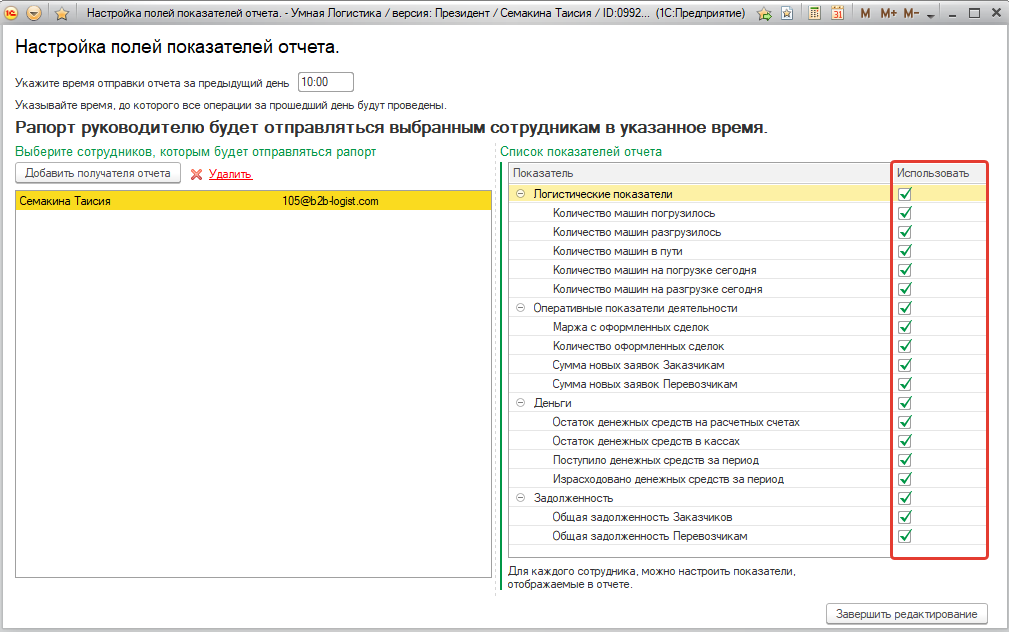Uncheck Оперативные показатели деятельности checkbox

click(x=905, y=308)
